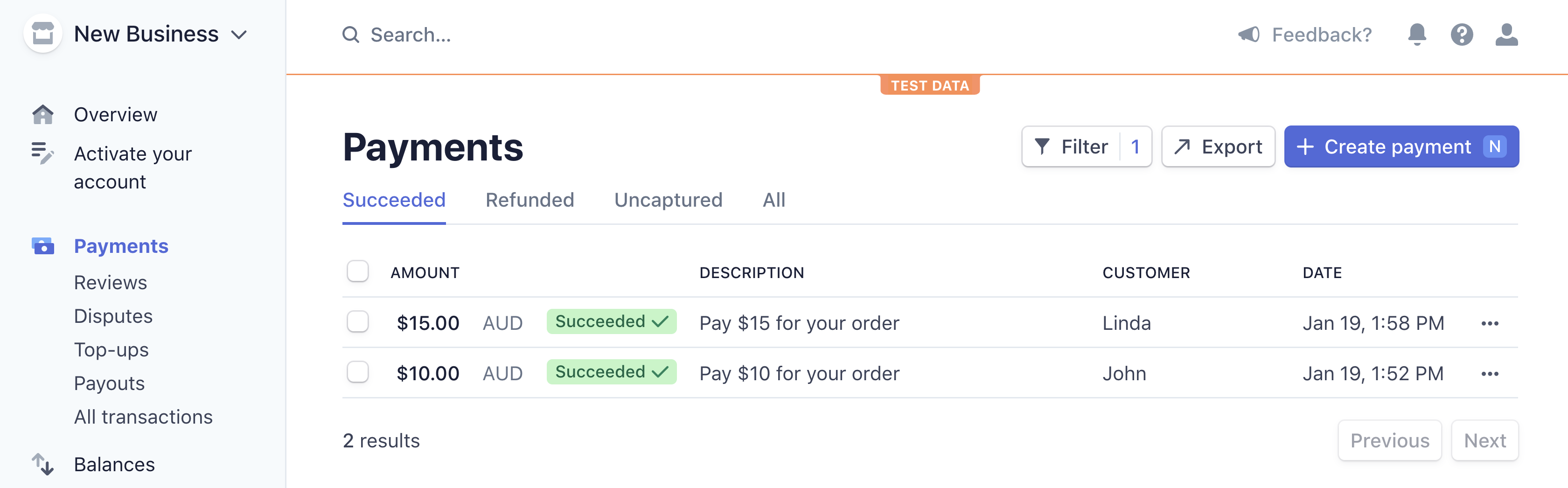Viewport: 1568px width, 488px height.
Task: Click the Create payment button
Action: pos(1401,146)
